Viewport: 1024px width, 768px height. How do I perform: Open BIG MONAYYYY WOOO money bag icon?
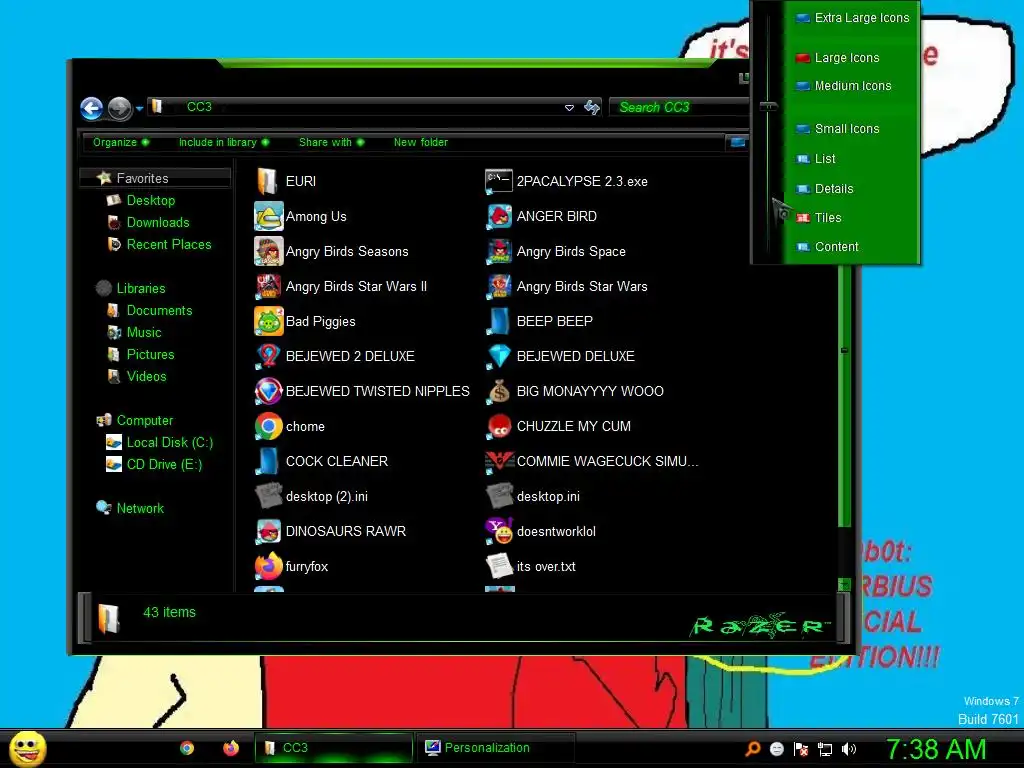pyautogui.click(x=500, y=391)
